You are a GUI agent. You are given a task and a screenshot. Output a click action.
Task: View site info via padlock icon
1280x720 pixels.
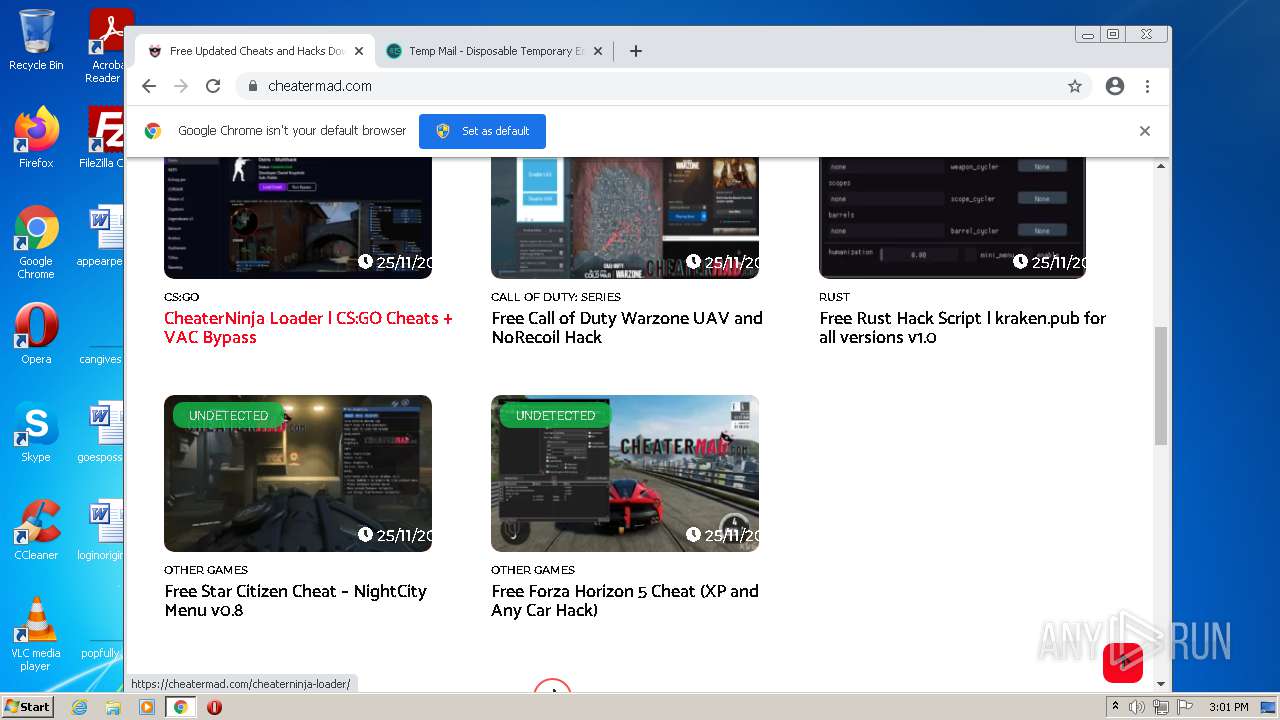point(252,86)
